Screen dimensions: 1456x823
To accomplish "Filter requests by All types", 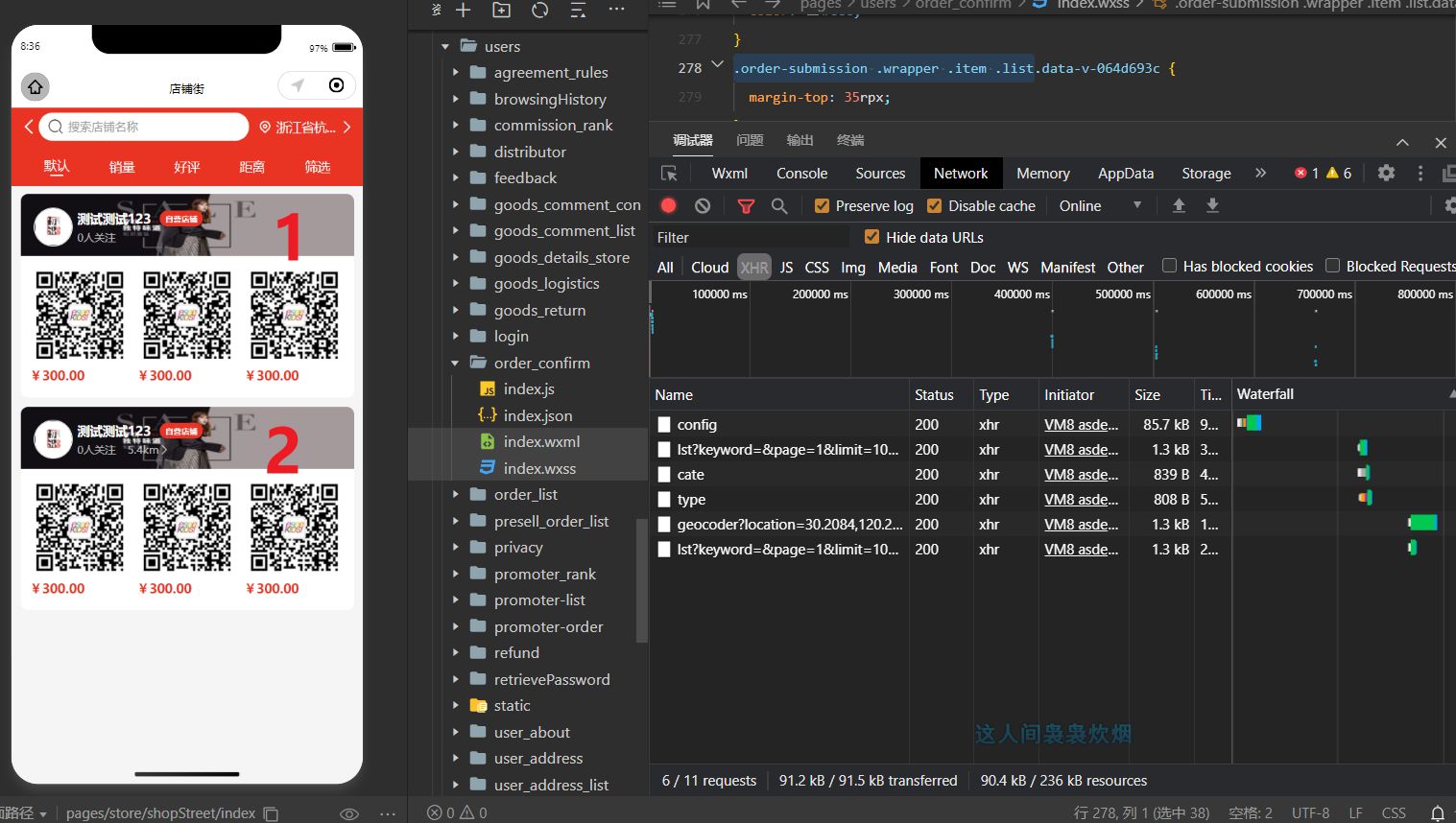I will (x=665, y=267).
